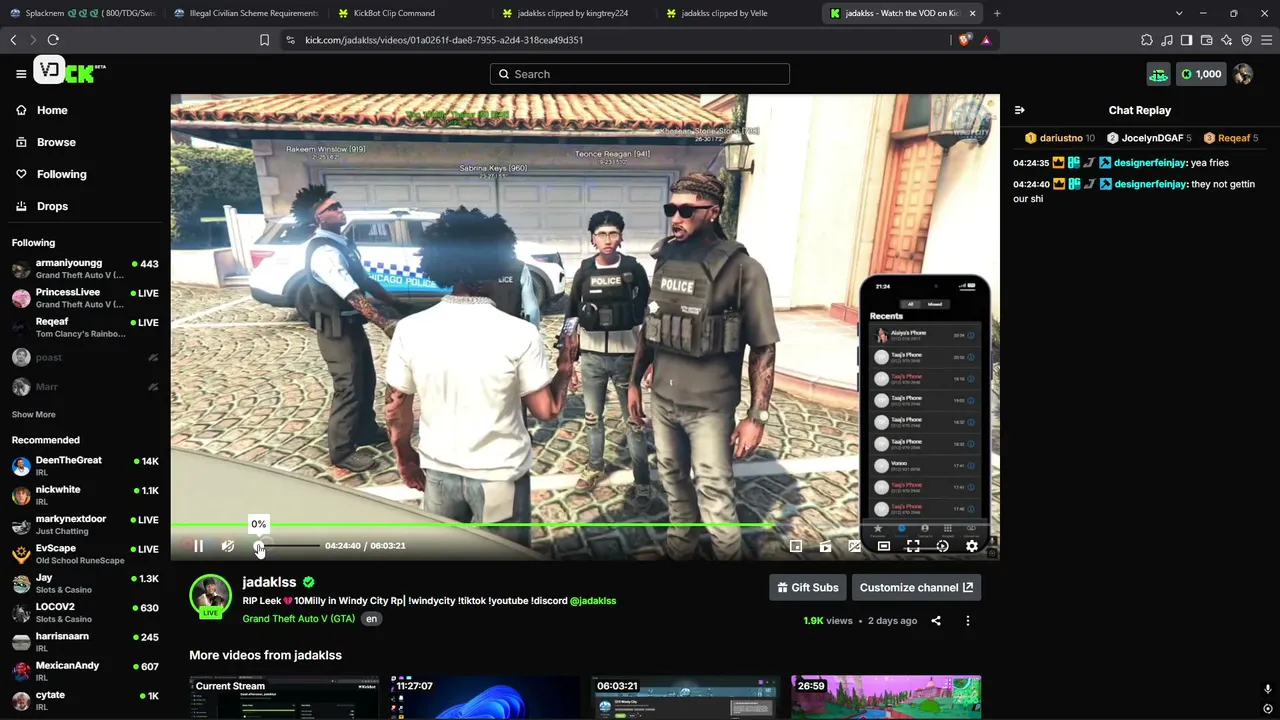
Task: Switch to KickBot Clip Command tab
Action: pyautogui.click(x=409, y=13)
